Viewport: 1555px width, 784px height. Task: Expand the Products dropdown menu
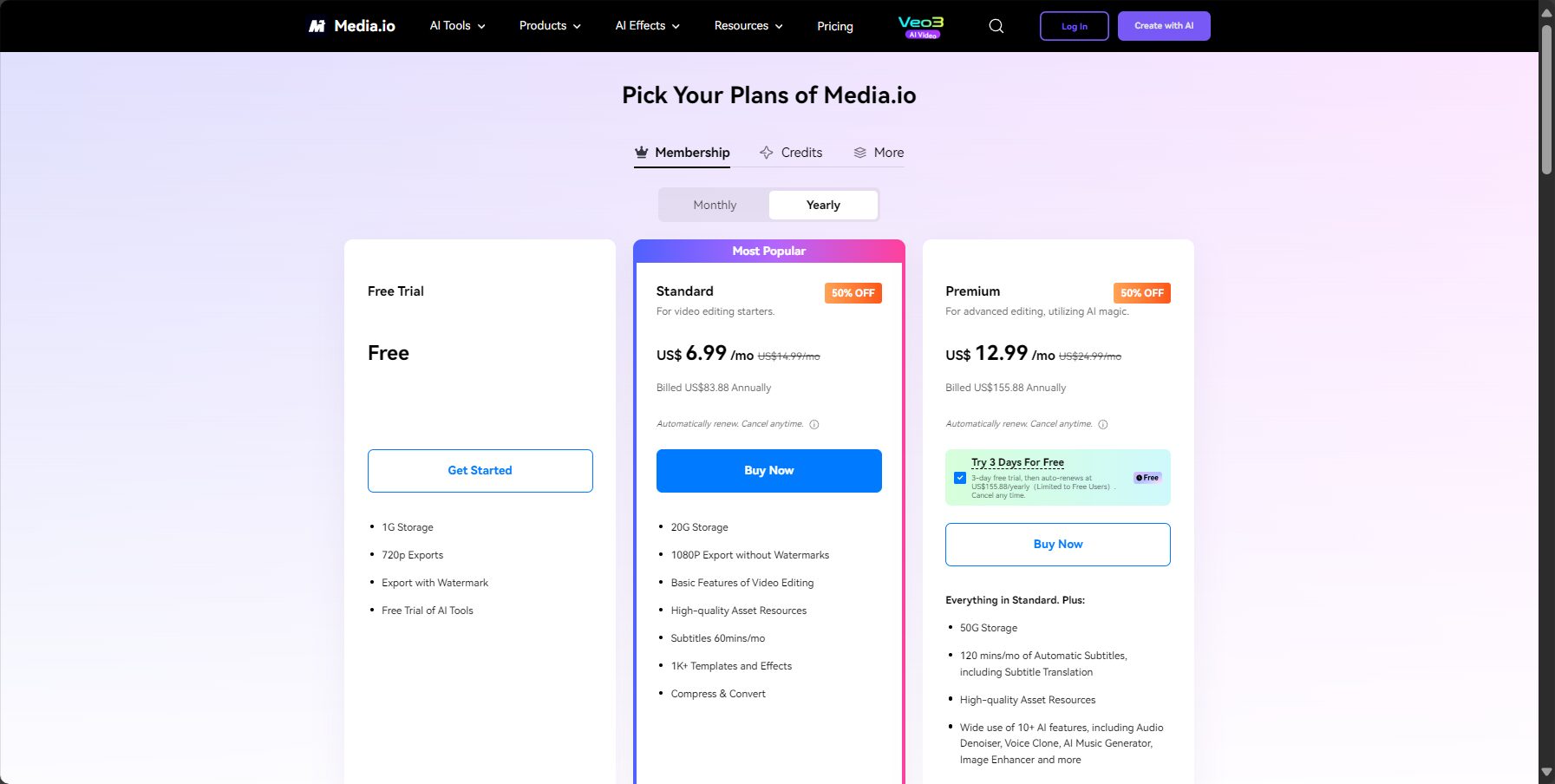pyautogui.click(x=550, y=26)
